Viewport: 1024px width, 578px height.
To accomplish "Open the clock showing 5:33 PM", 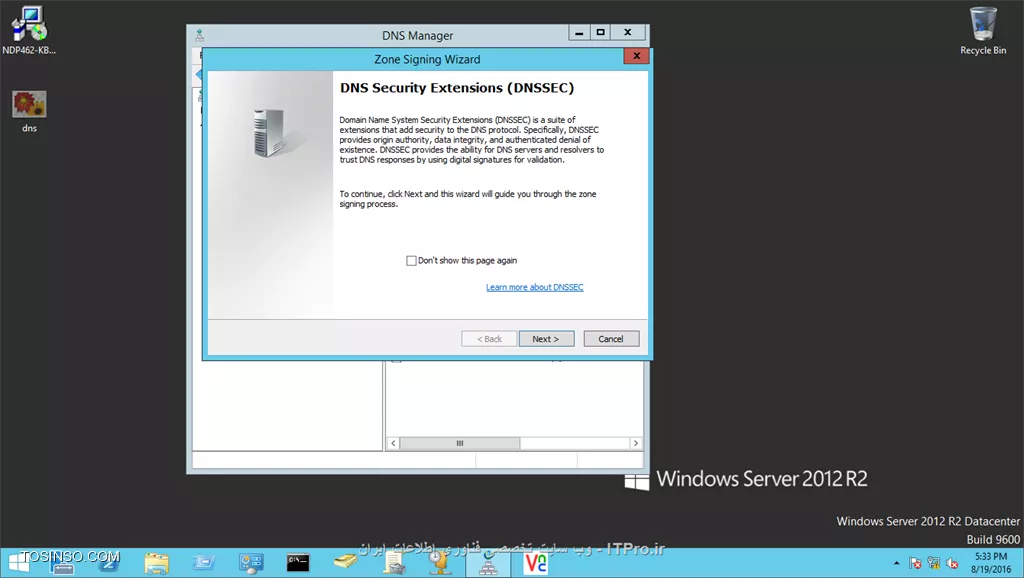I will tap(991, 563).
